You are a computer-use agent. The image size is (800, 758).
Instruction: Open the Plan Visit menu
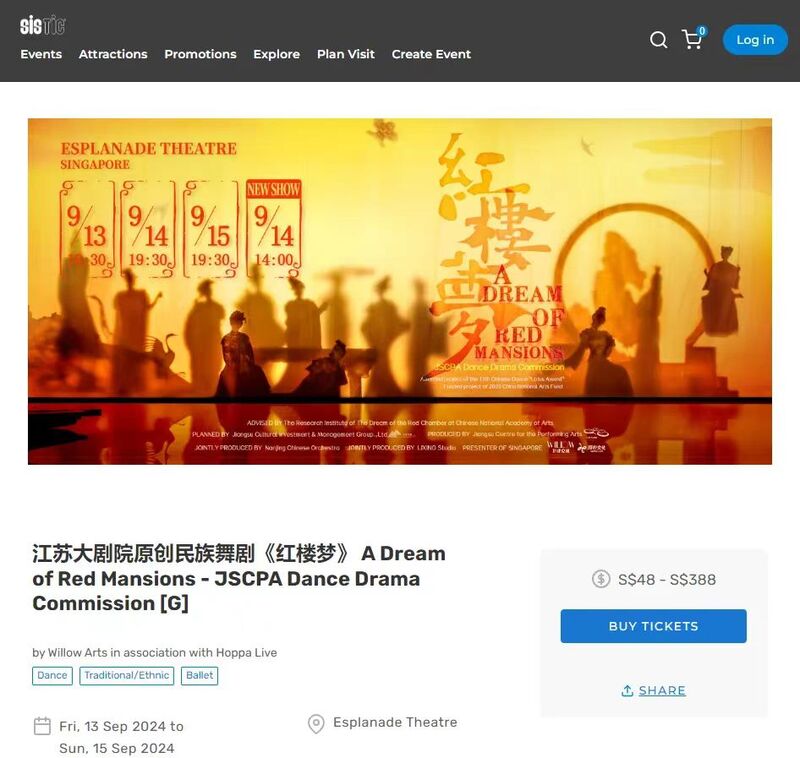[345, 54]
